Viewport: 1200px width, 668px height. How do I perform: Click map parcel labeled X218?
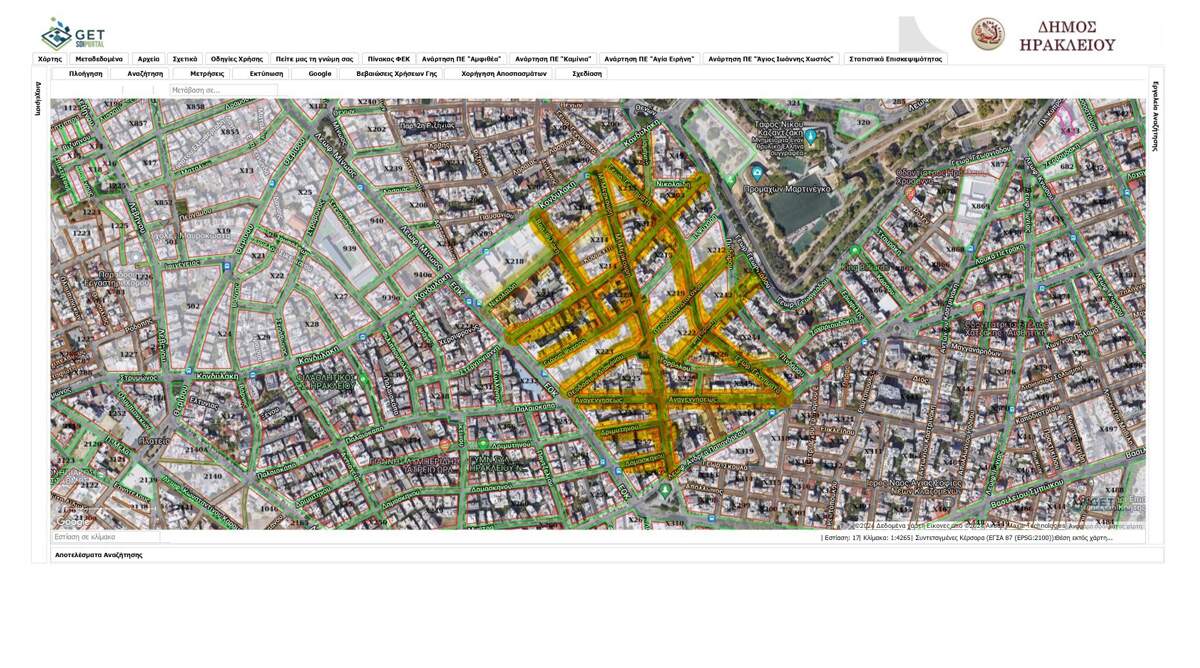tap(514, 261)
